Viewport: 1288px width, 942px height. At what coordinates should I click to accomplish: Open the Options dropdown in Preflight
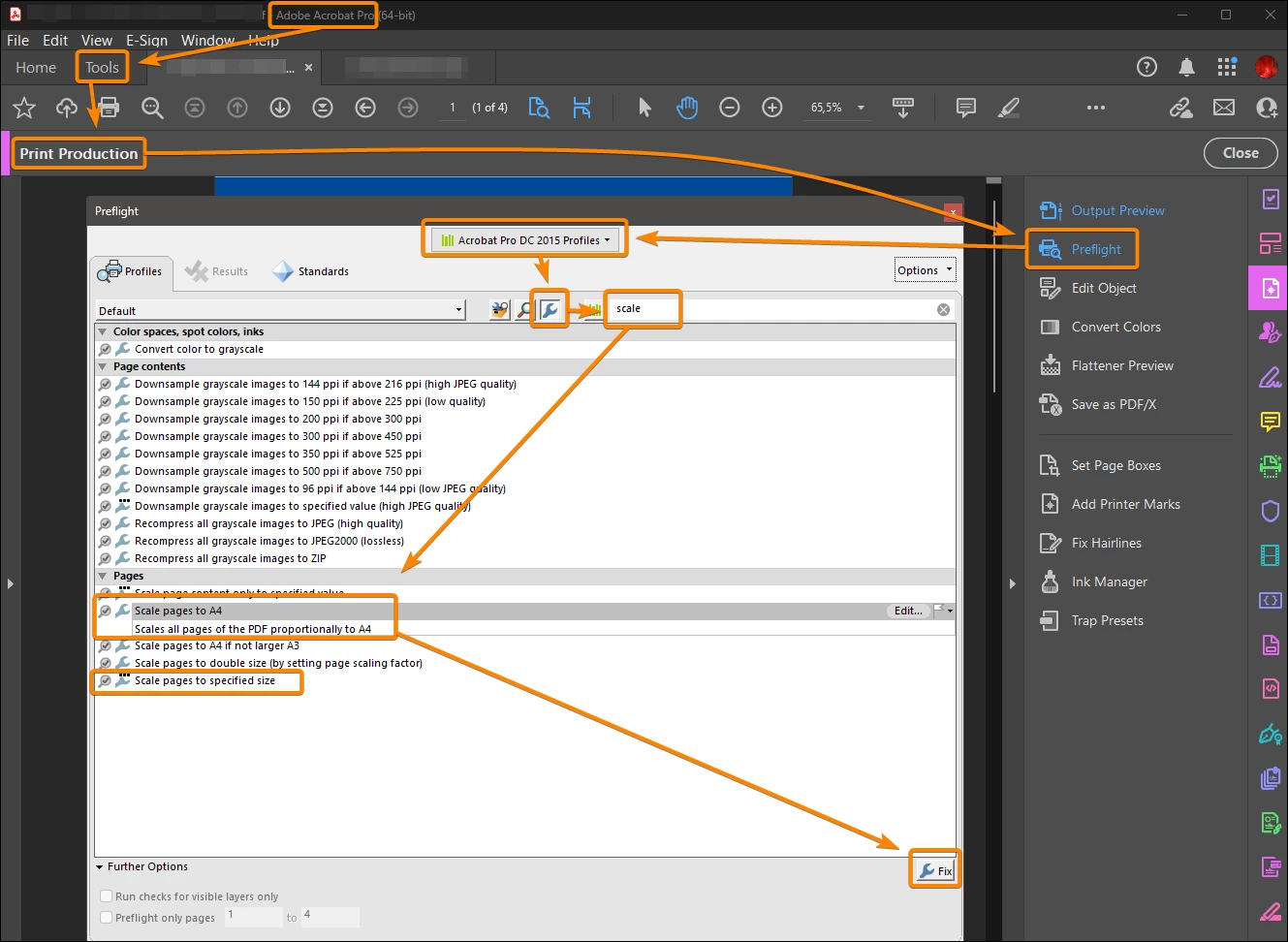tap(926, 270)
